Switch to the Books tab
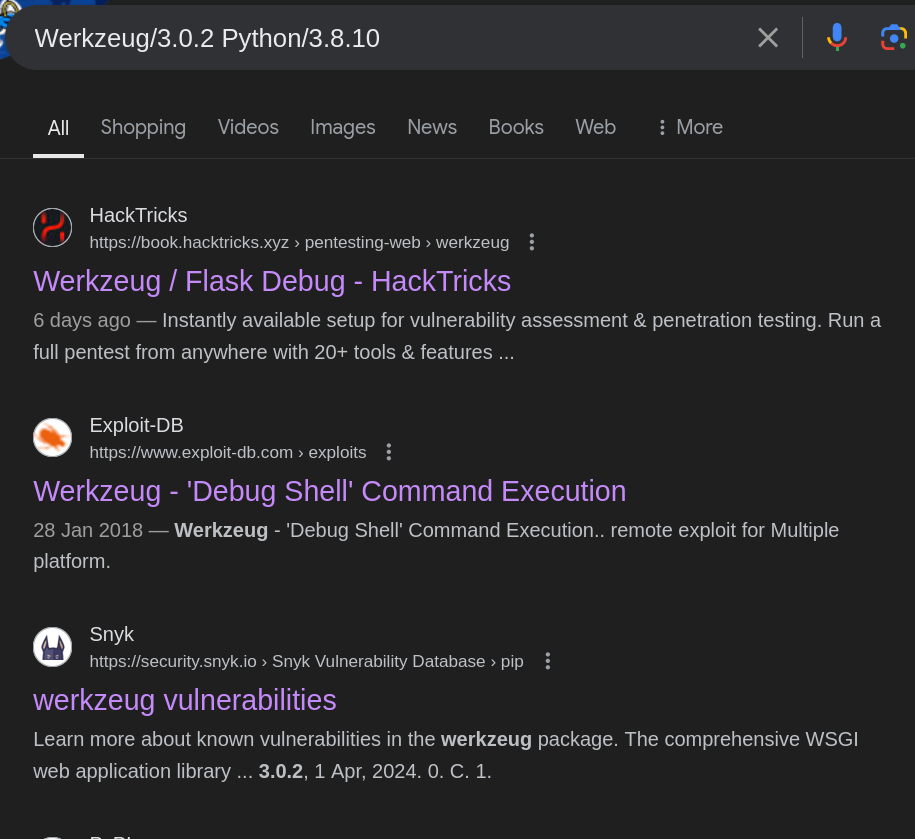Viewport: 915px width, 839px height. point(515,127)
